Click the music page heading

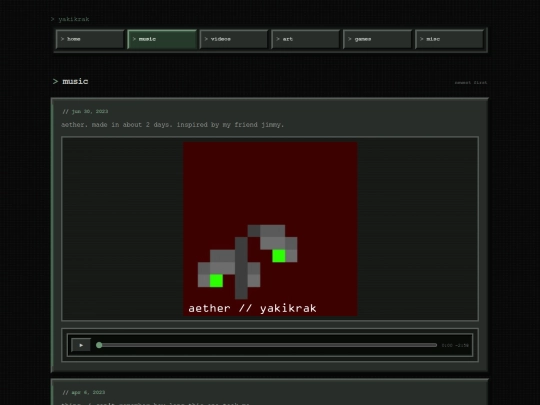75,82
